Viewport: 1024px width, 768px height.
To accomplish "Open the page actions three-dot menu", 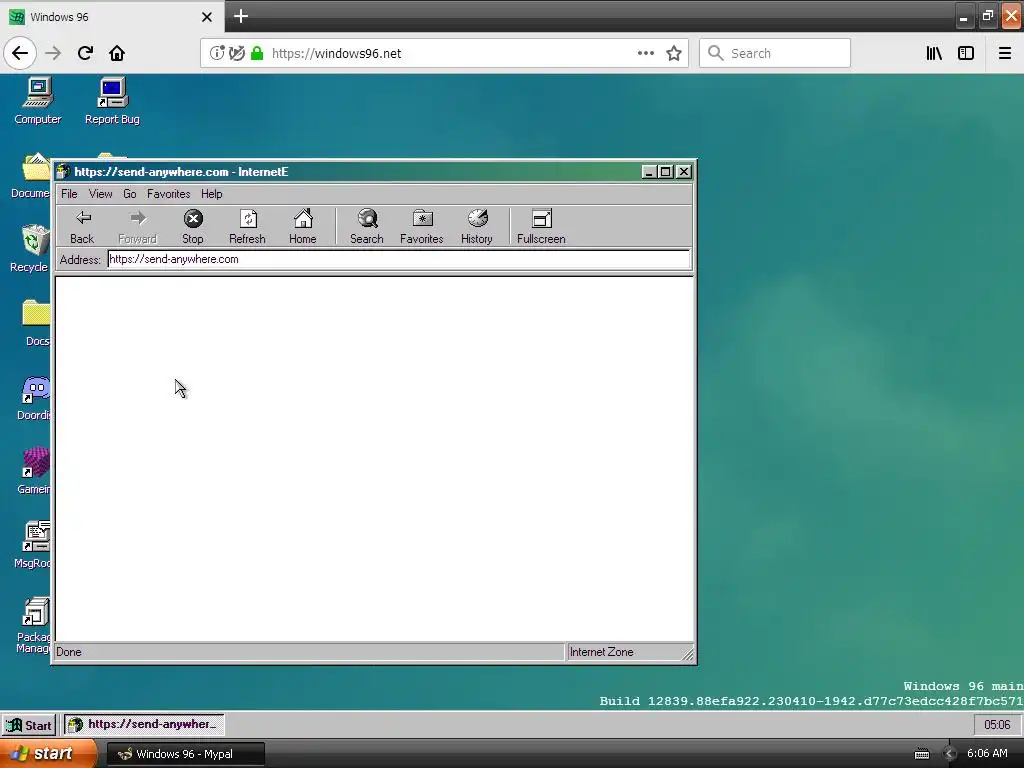I will [646, 53].
